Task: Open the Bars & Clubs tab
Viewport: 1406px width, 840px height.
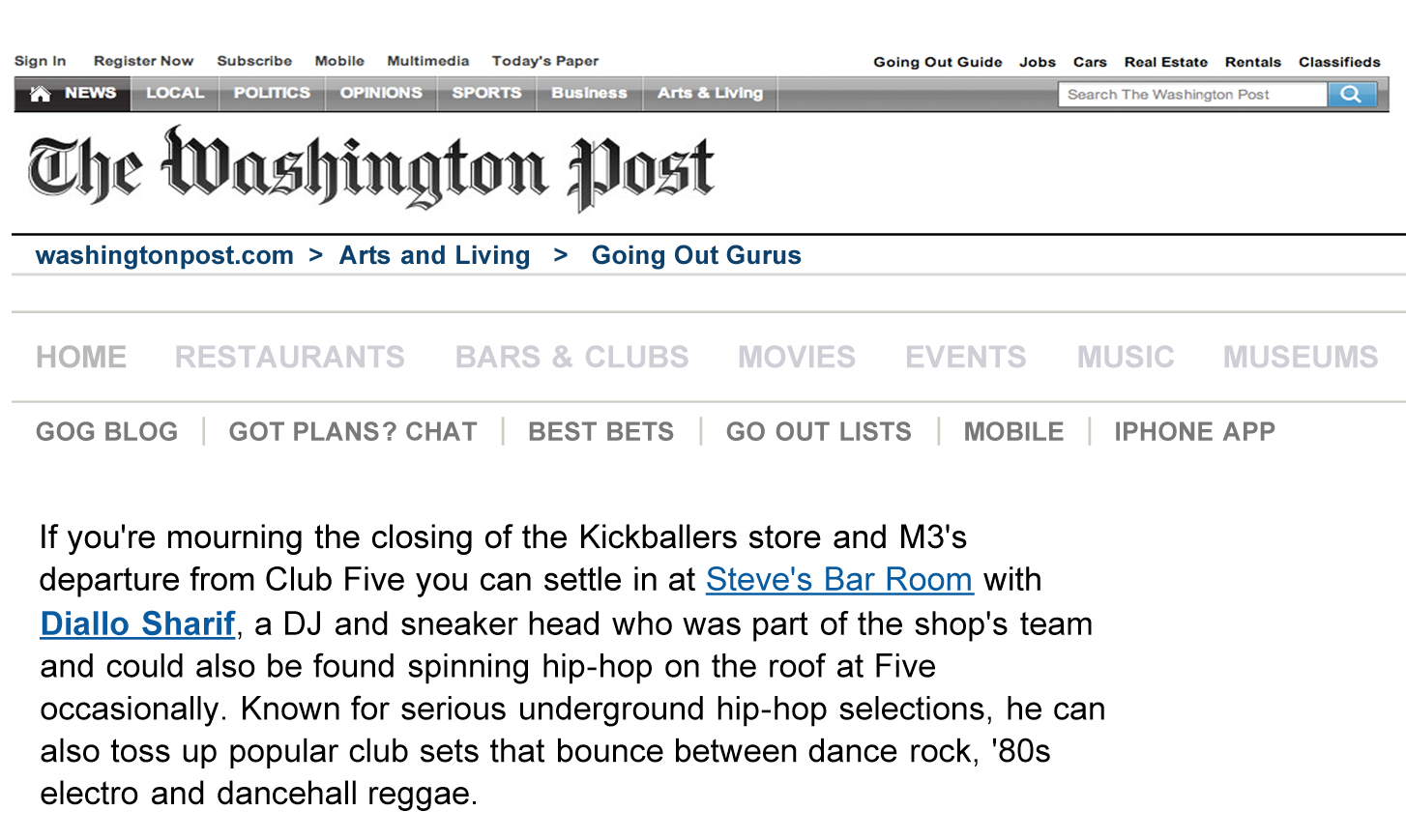Action: [x=571, y=357]
